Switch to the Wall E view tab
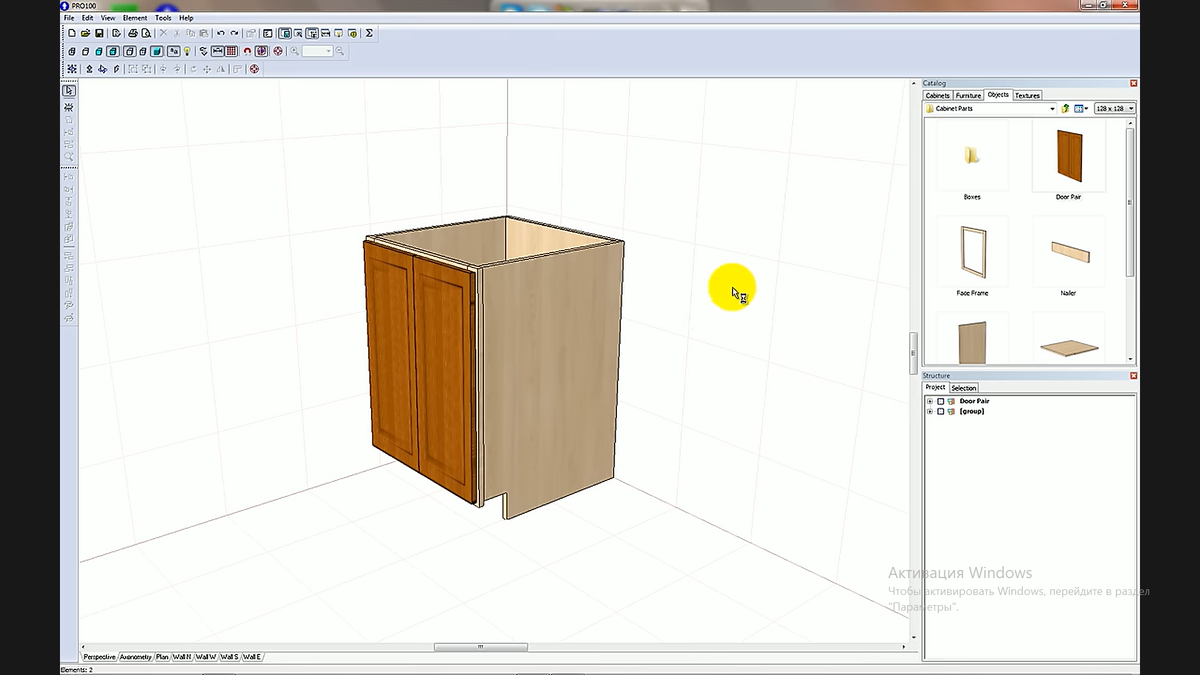 (x=252, y=657)
